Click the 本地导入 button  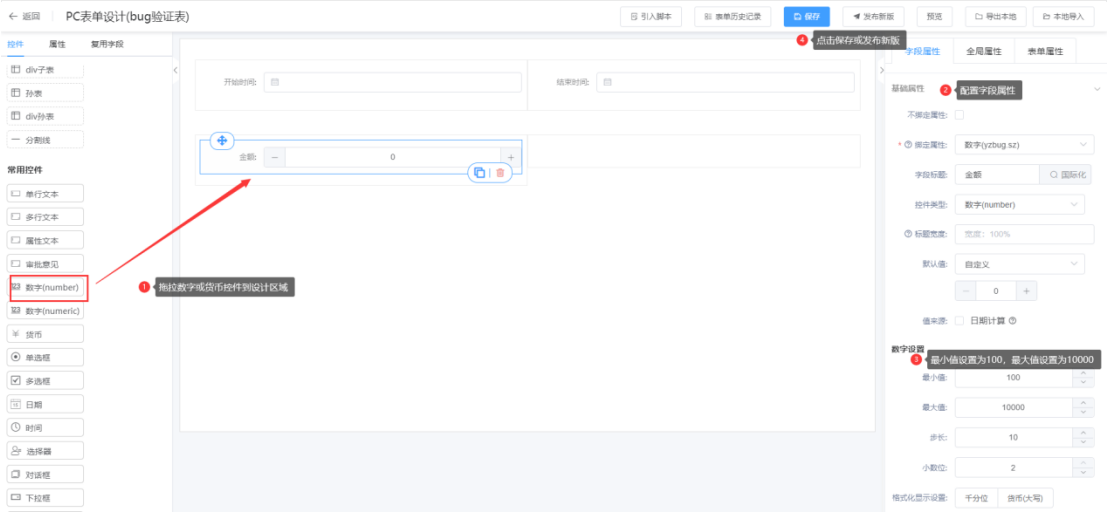pyautogui.click(x=1064, y=16)
